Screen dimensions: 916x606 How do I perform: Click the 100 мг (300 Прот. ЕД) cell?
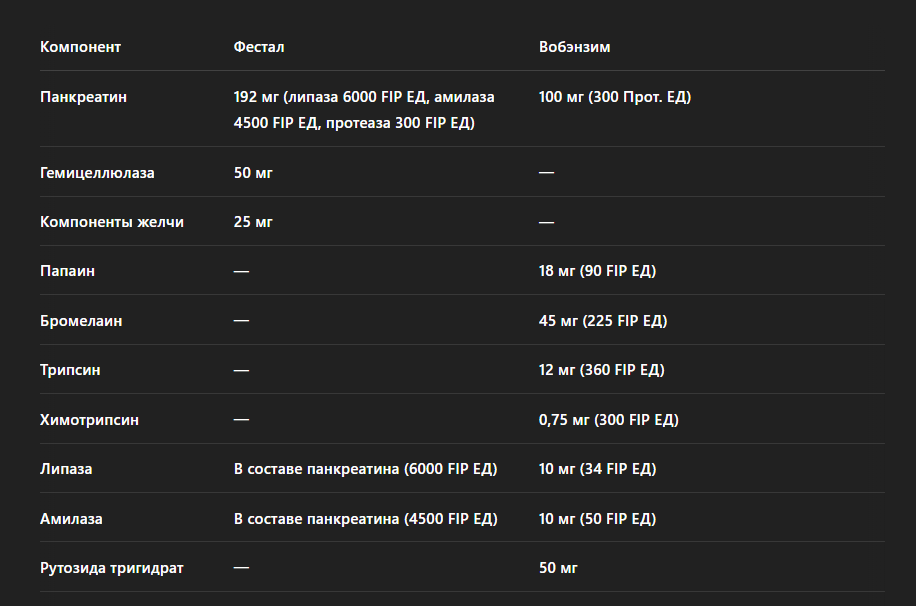[615, 97]
